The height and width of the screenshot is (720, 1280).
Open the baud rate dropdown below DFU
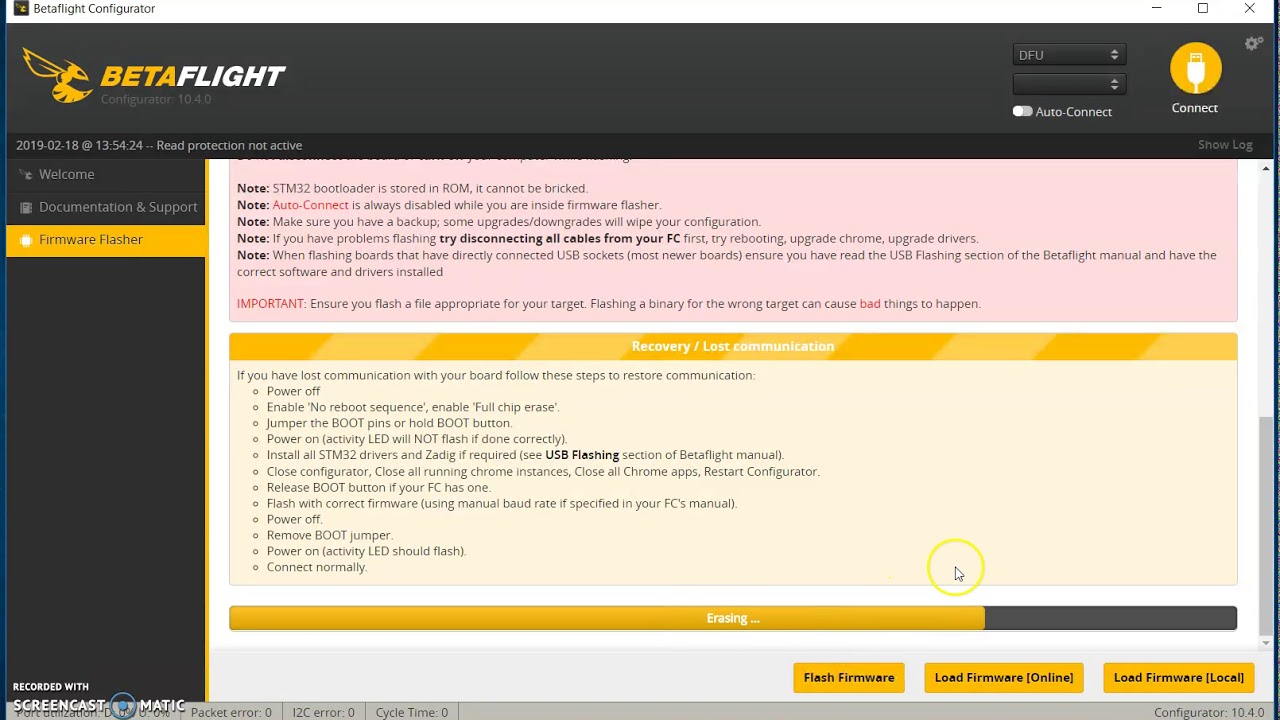click(x=1069, y=84)
